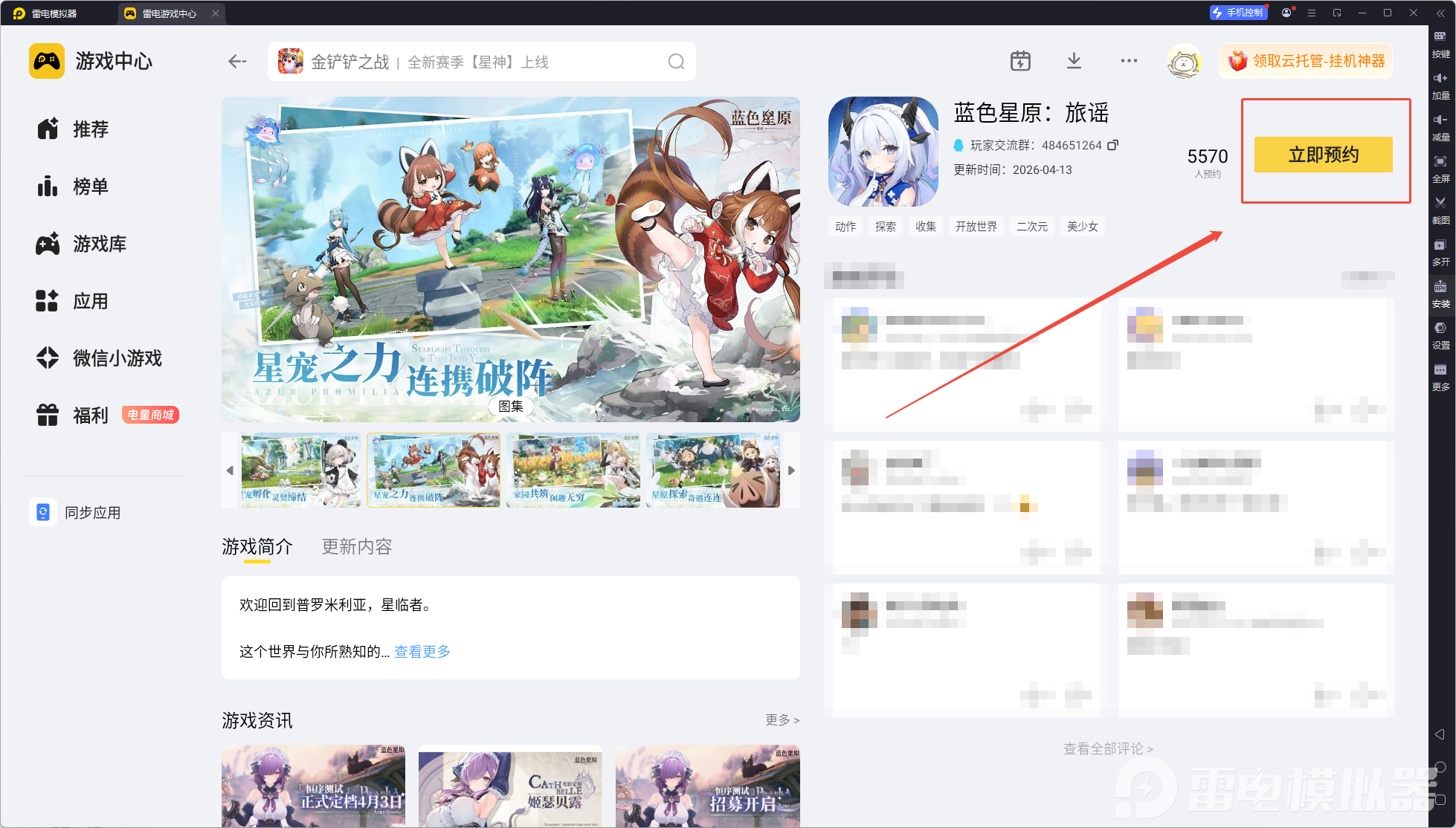Click the user avatar icon
This screenshot has height=828, width=1456.
coord(1184,62)
